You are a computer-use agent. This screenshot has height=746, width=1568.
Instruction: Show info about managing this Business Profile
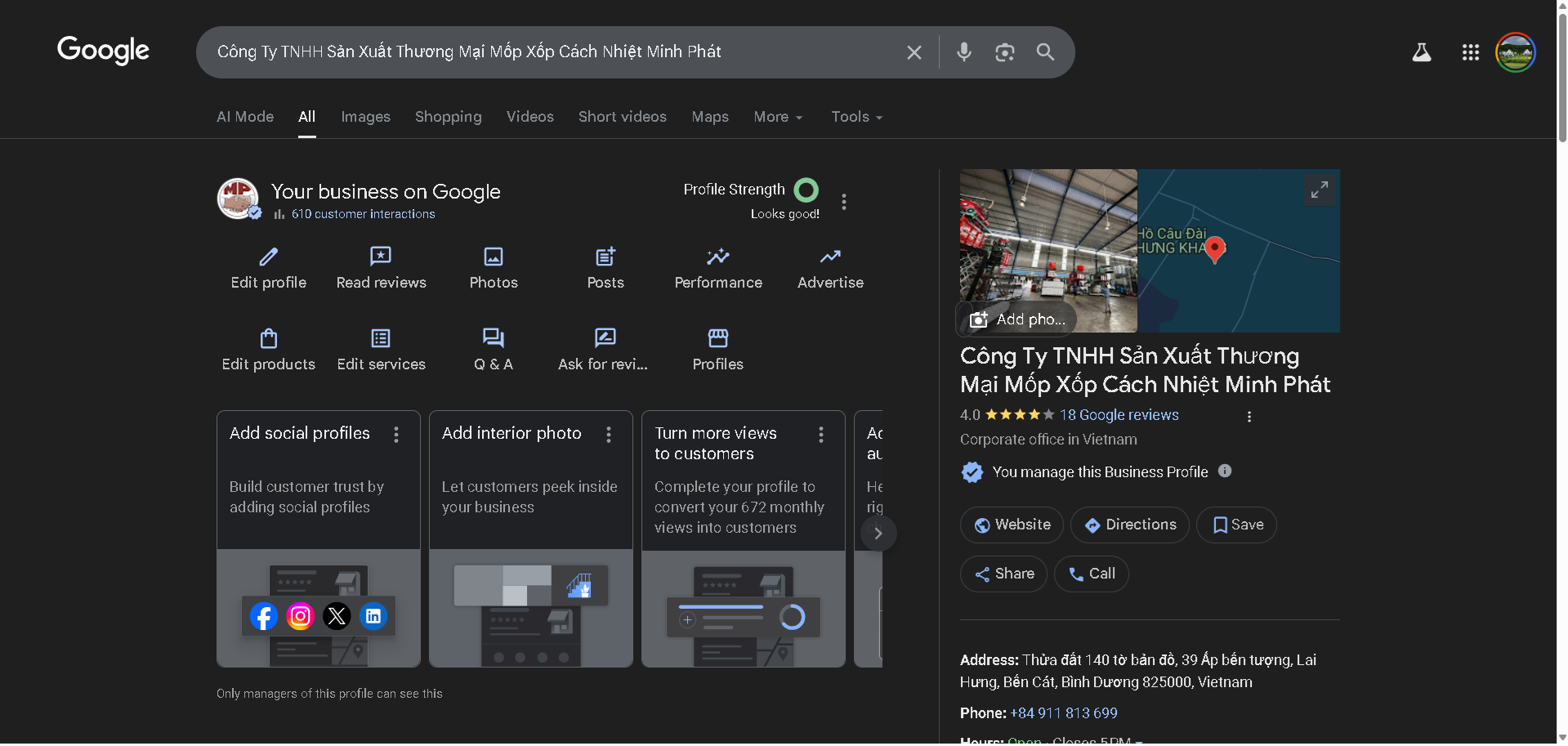pos(1225,471)
